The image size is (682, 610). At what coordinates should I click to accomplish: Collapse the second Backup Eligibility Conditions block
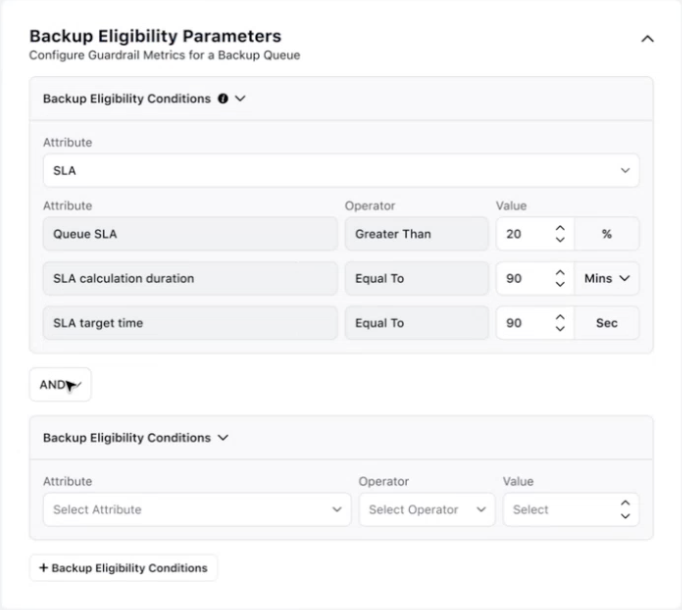223,438
